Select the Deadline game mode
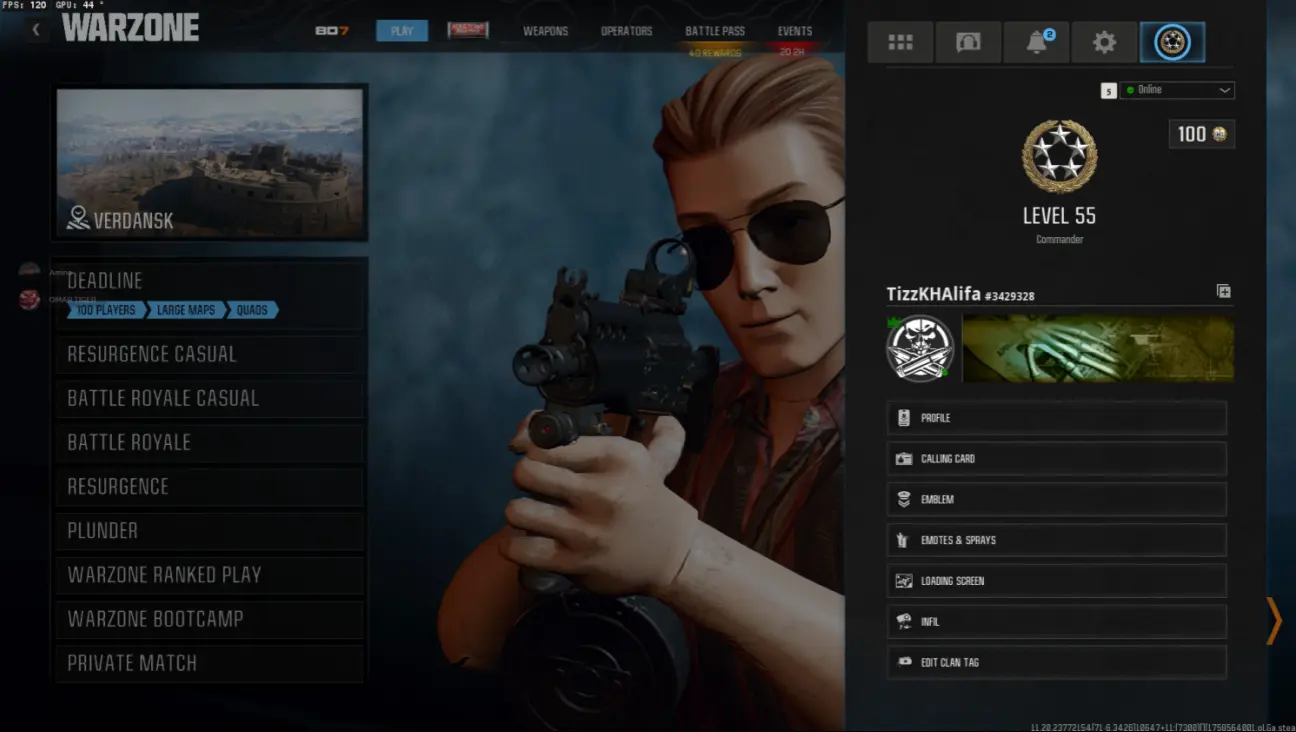 210,294
